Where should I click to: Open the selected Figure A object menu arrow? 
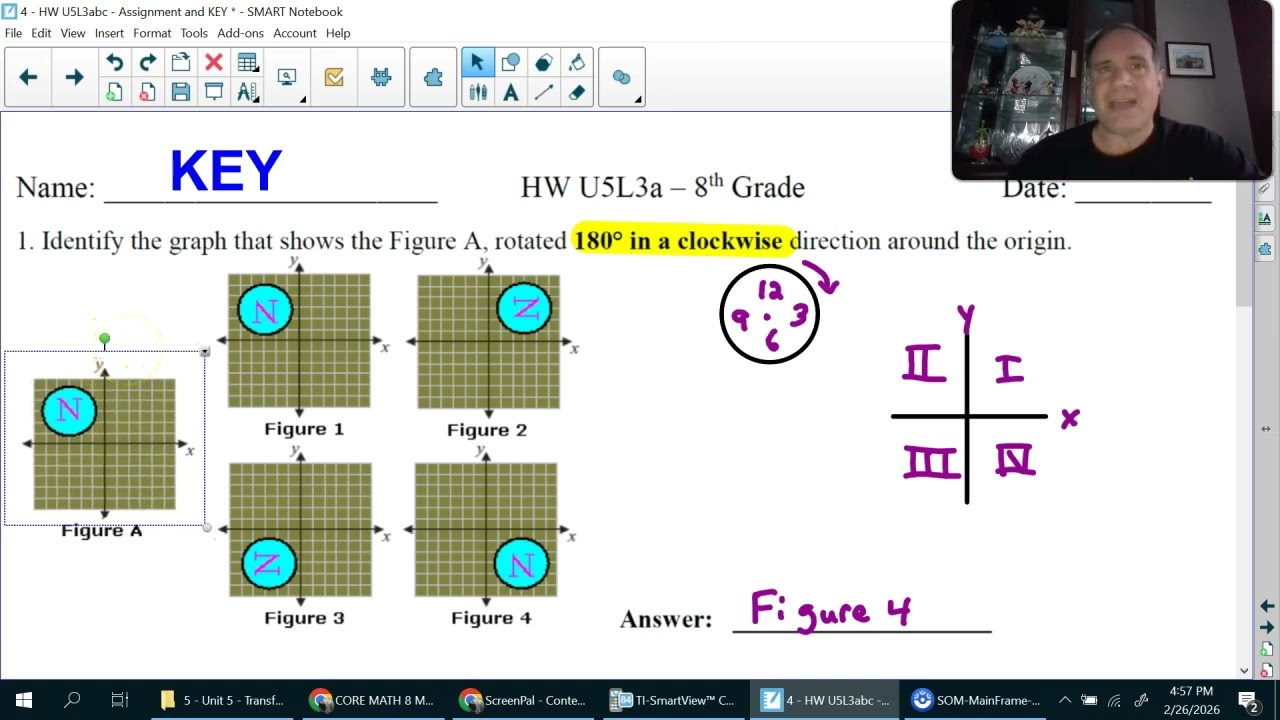[205, 351]
